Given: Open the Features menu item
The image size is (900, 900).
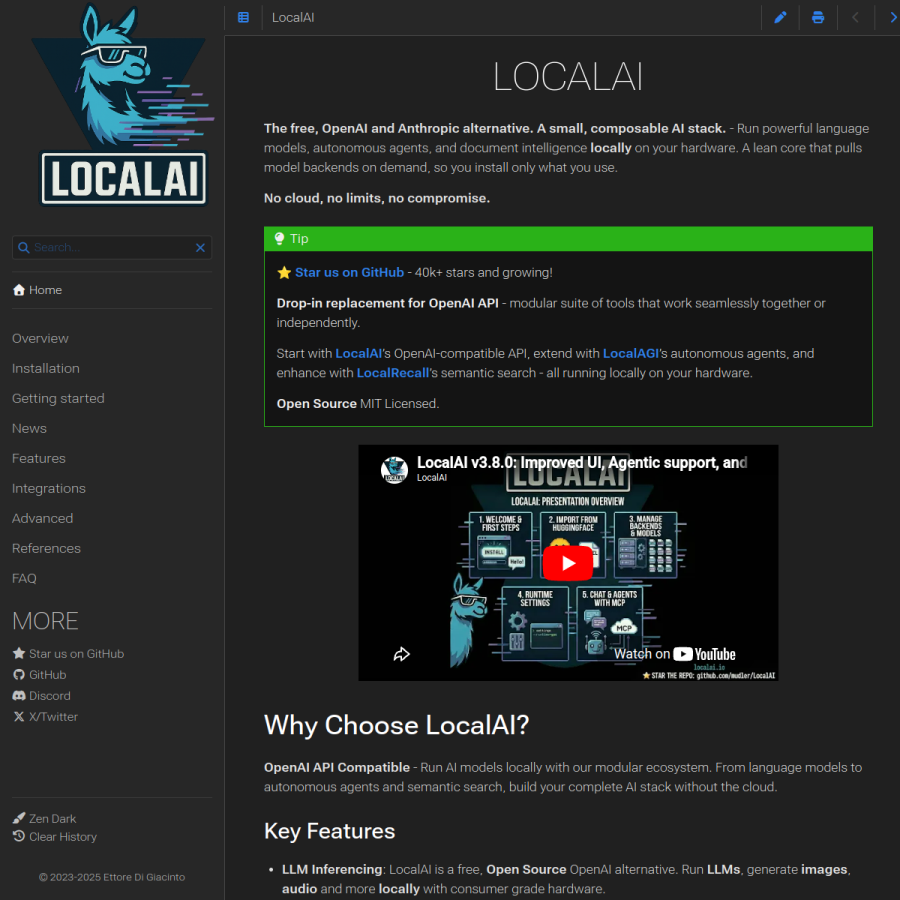Looking at the screenshot, I should click(38, 459).
